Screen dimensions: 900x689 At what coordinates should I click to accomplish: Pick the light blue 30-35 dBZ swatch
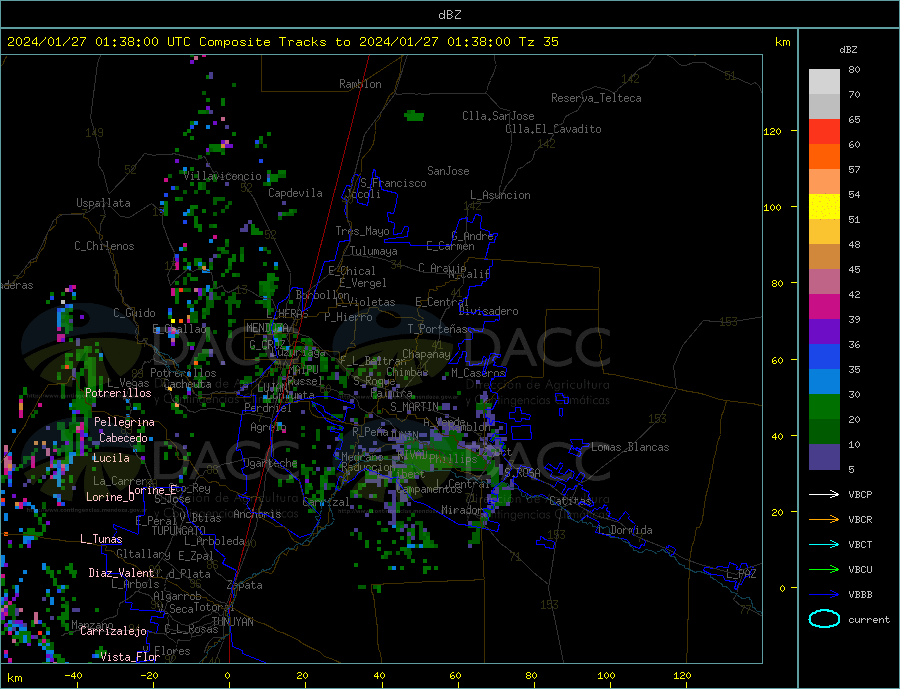tap(824, 382)
